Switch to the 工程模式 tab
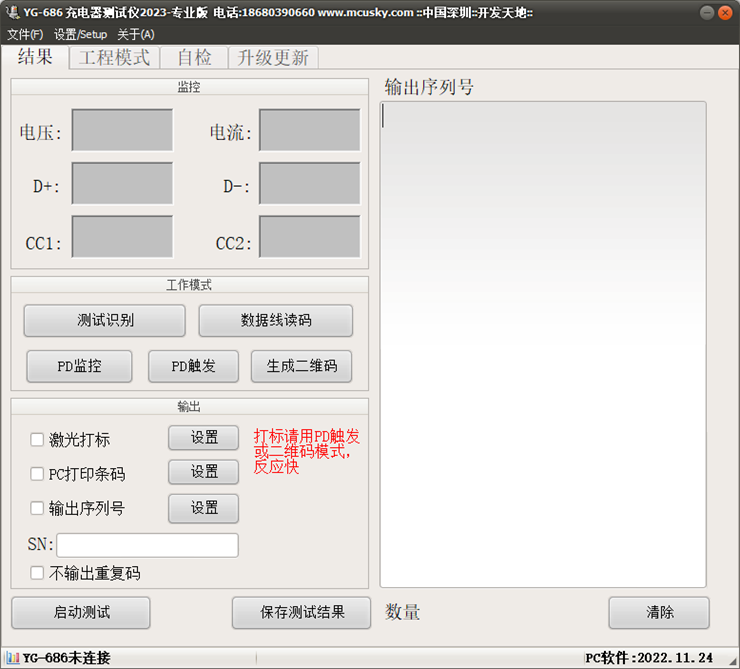 point(114,58)
